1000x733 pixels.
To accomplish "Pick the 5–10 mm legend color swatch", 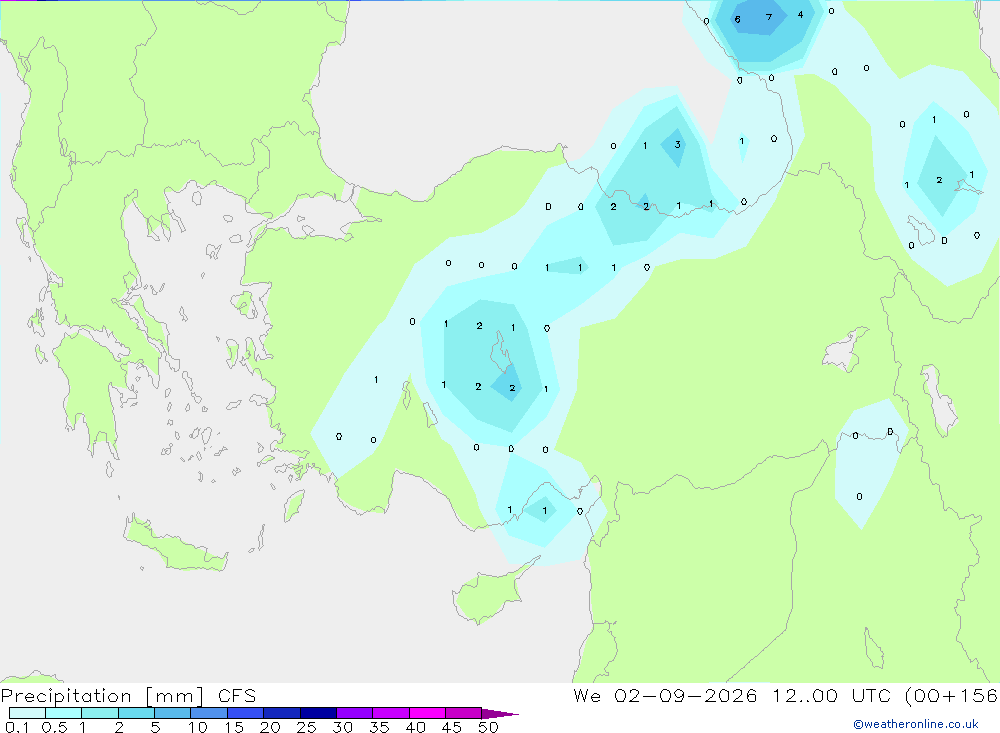I will tap(173, 713).
